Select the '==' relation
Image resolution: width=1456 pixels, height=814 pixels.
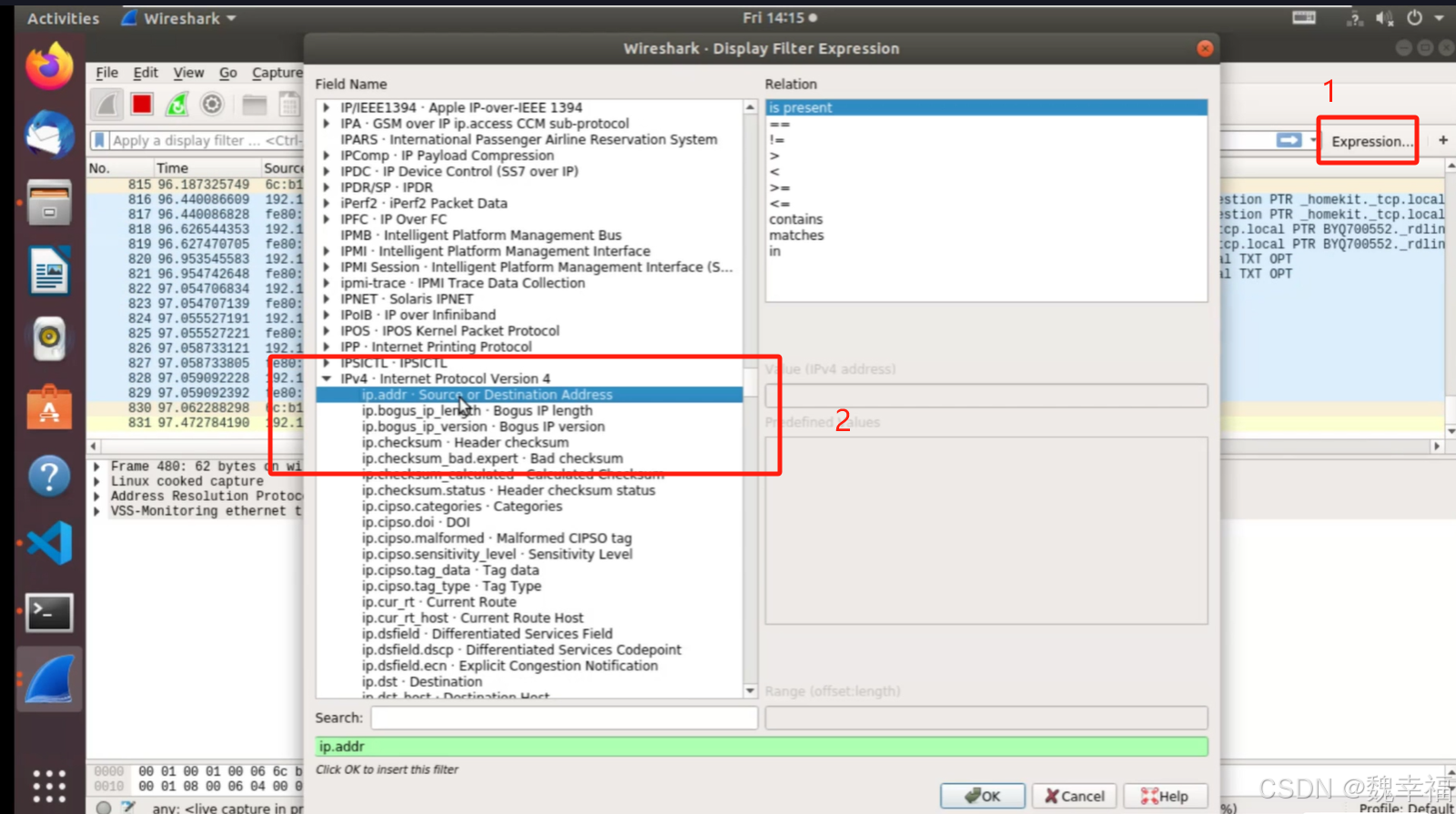(986, 124)
